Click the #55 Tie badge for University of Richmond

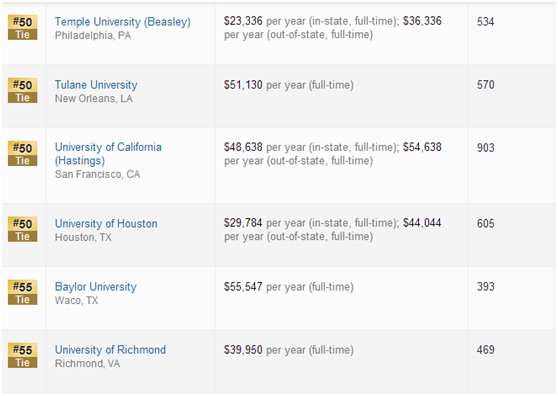coord(22,355)
